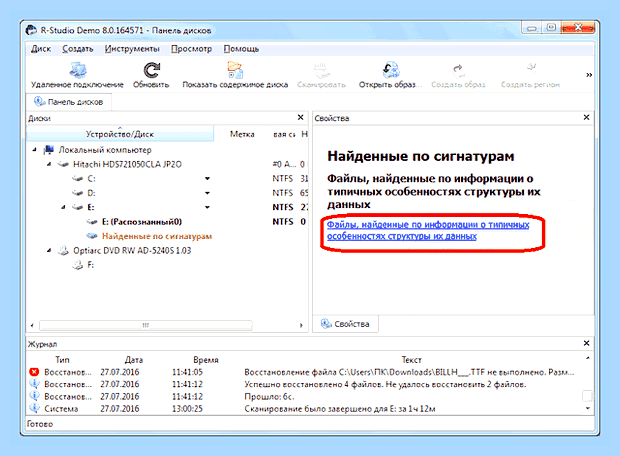The image size is (620, 456).
Task: Click the R-Studio app icon in title bar
Action: 31,30
